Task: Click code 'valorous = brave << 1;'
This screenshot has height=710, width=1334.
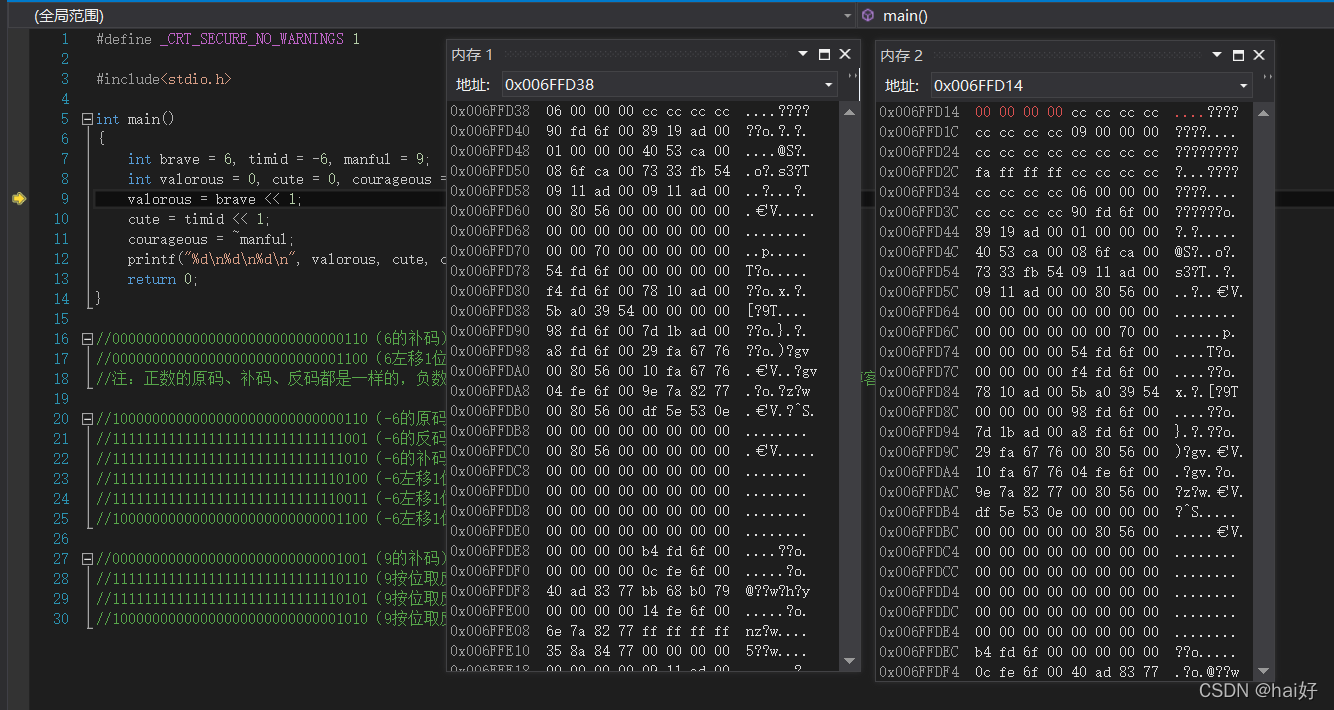Action: 215,199
